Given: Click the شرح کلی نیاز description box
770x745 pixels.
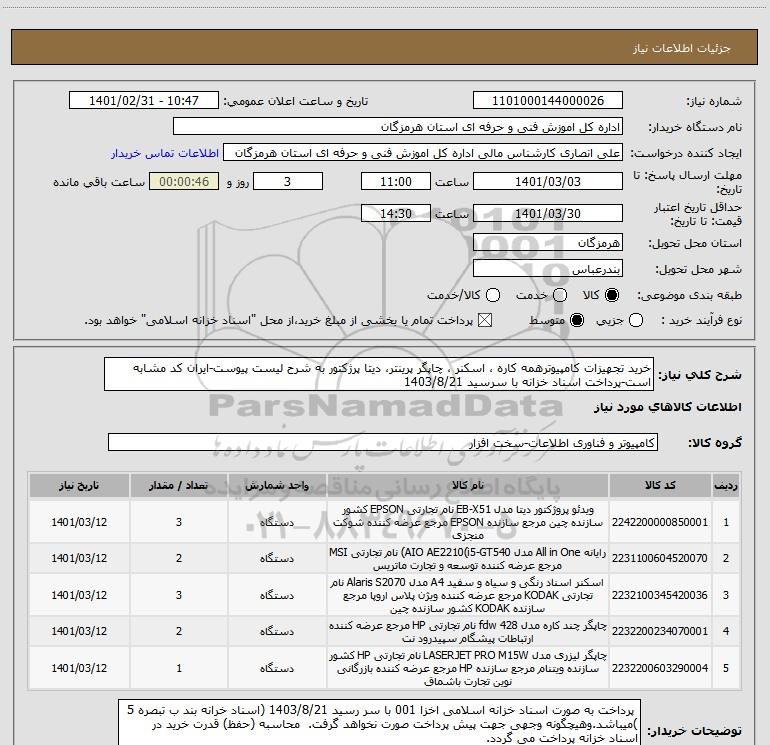Looking at the screenshot, I should (379, 375).
